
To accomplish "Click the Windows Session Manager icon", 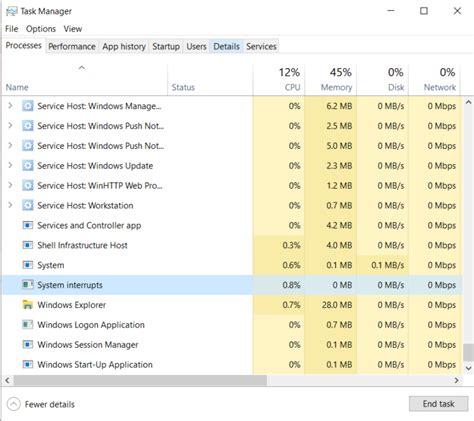I will 28,344.
